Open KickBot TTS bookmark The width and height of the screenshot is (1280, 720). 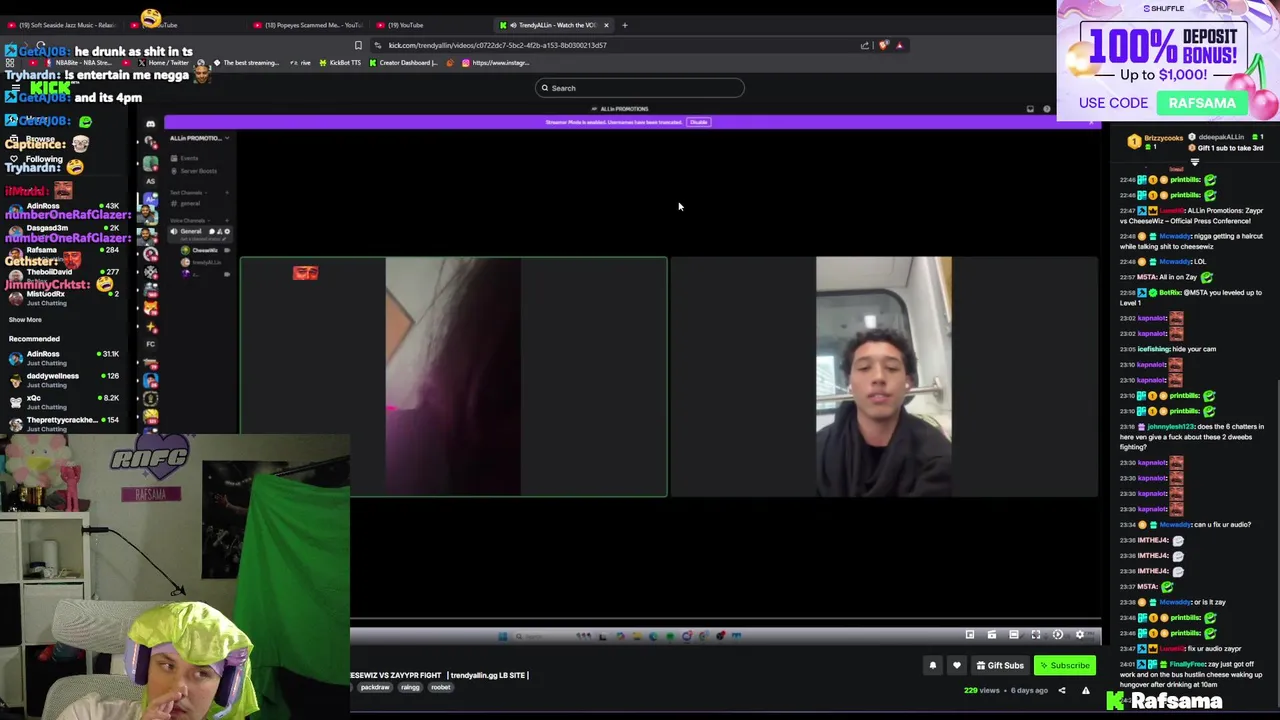[x=340, y=63]
